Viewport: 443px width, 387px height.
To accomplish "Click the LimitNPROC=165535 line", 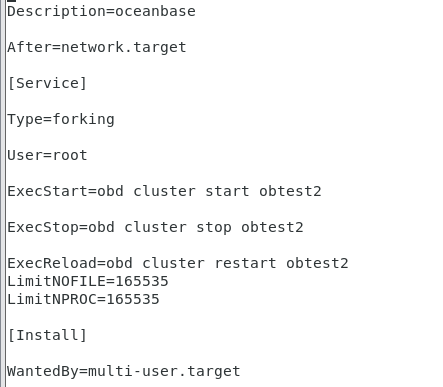I will [83, 299].
